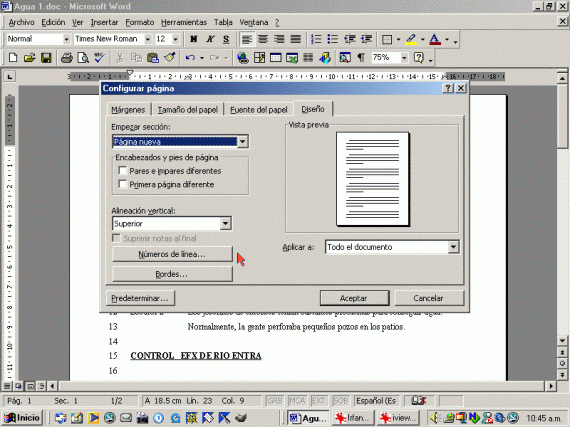Click the vertical scrollbar down arrow
This screenshot has height=427, width=570.
562,341
